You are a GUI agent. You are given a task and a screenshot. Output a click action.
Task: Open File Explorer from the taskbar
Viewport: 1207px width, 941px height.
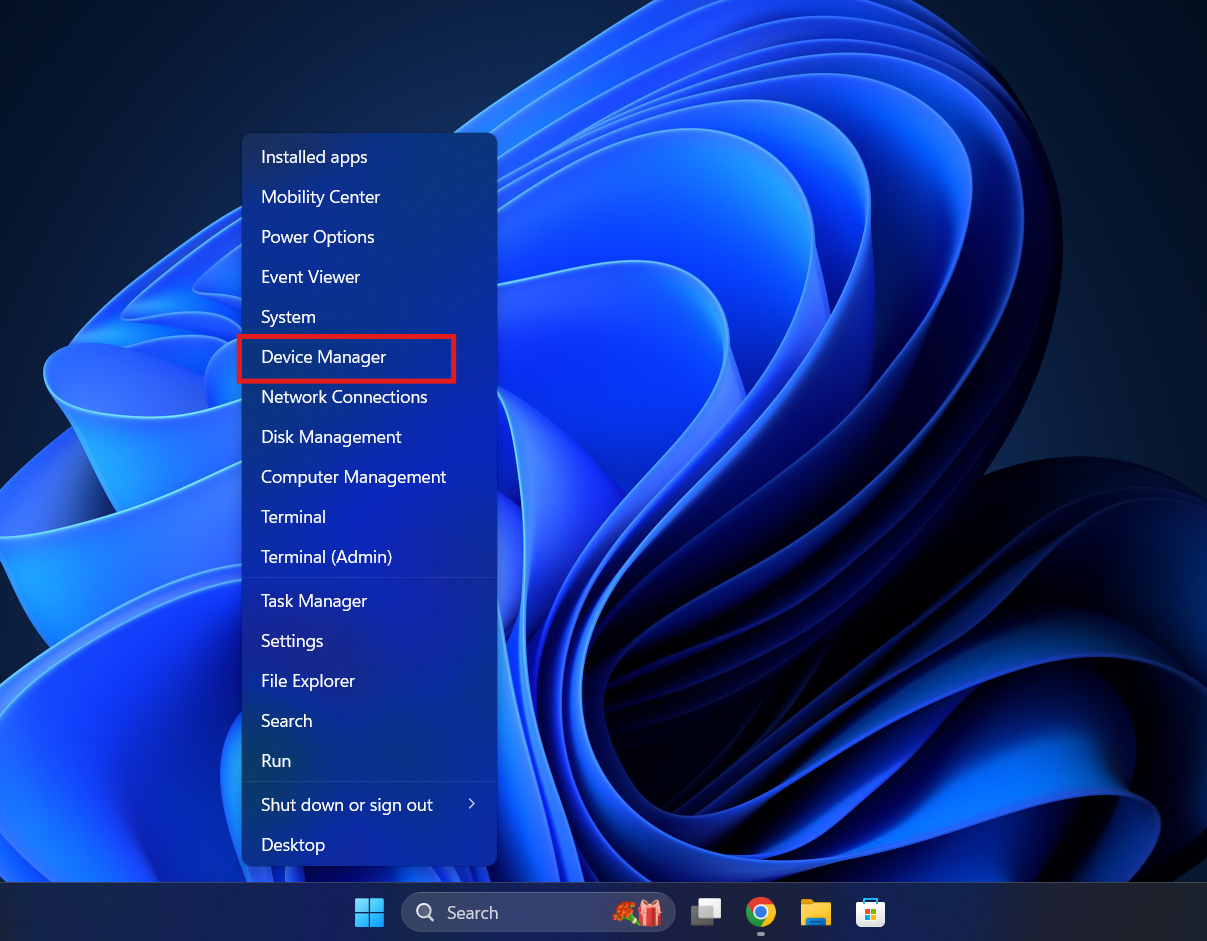pyautogui.click(x=815, y=912)
